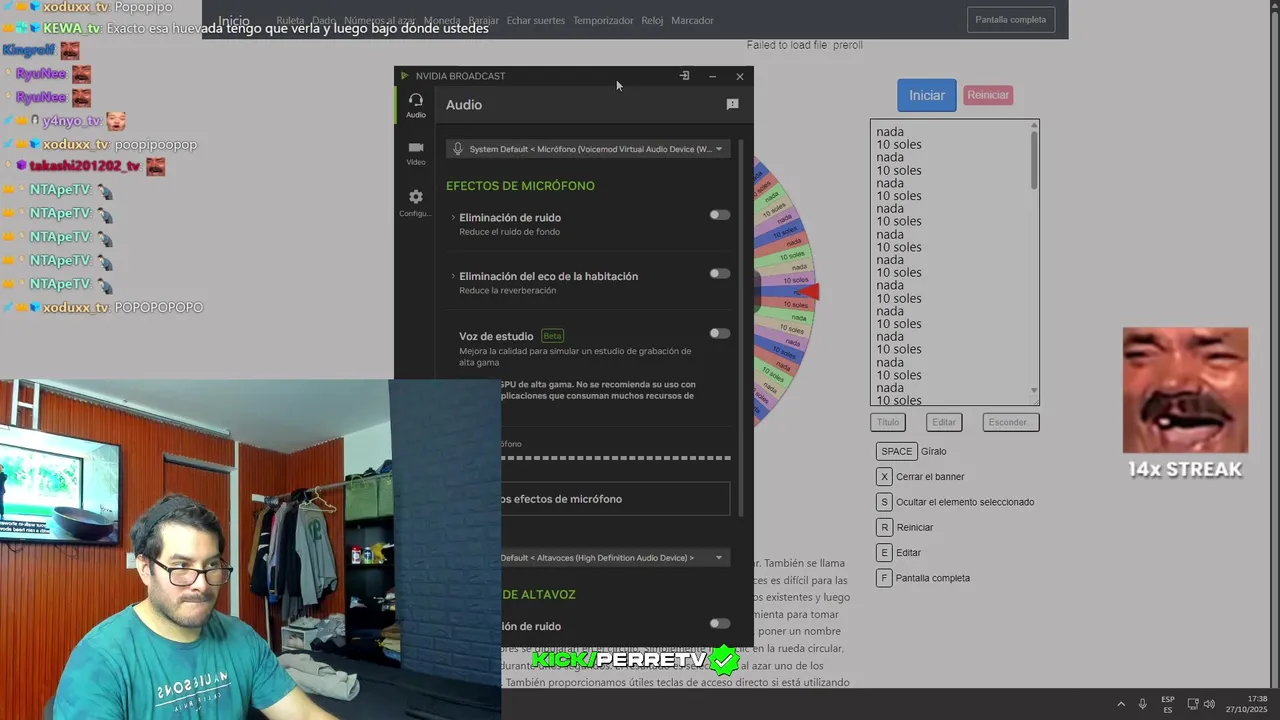Viewport: 1280px width, 720px height.
Task: Click the R key button next to Reiniciar
Action: pyautogui.click(x=884, y=527)
